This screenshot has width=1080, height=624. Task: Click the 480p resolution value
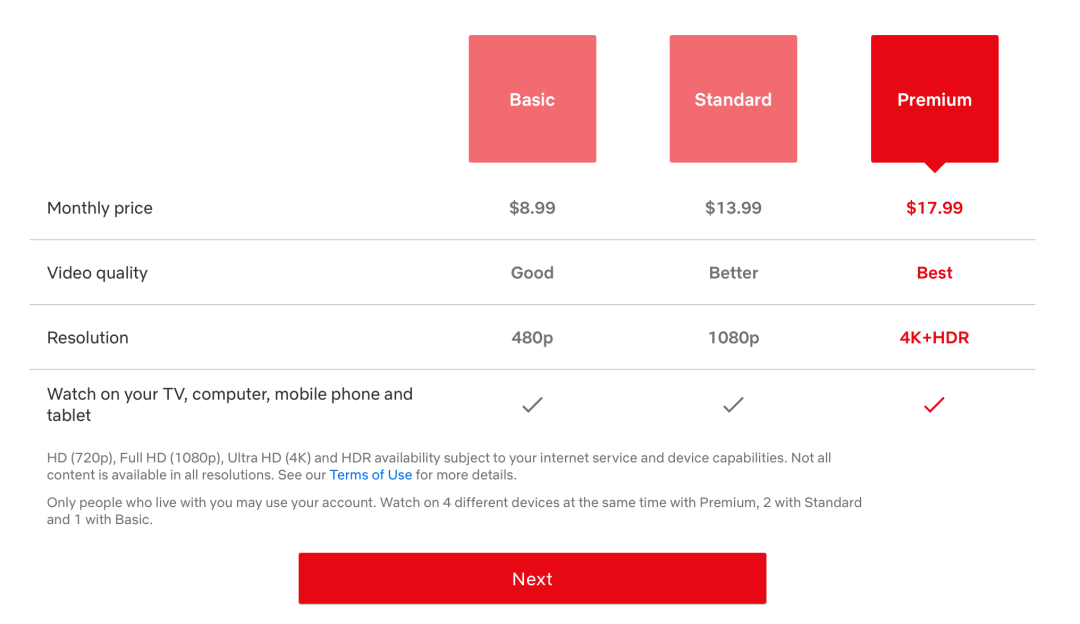(532, 337)
